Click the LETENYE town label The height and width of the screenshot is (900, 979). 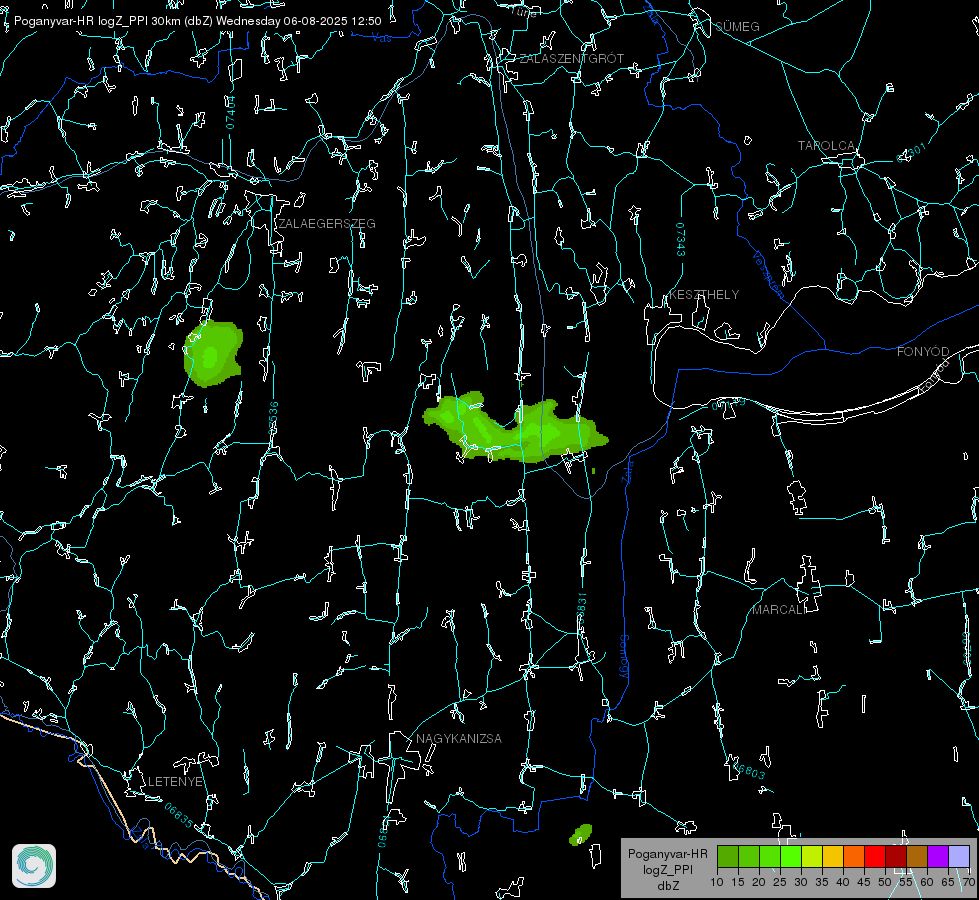[x=175, y=782]
